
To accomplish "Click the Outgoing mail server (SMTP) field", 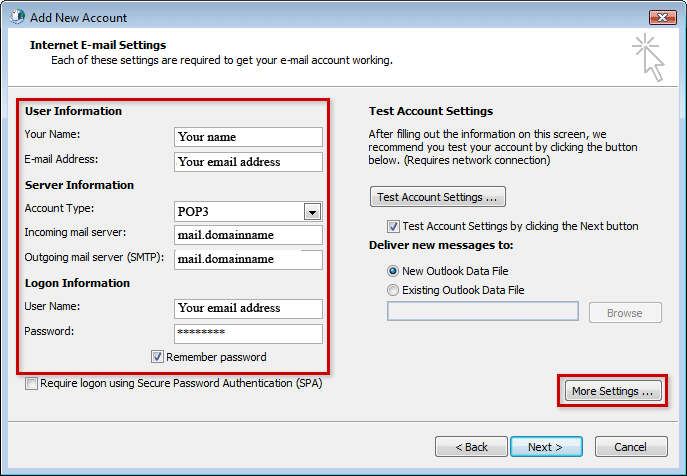I will [x=248, y=259].
